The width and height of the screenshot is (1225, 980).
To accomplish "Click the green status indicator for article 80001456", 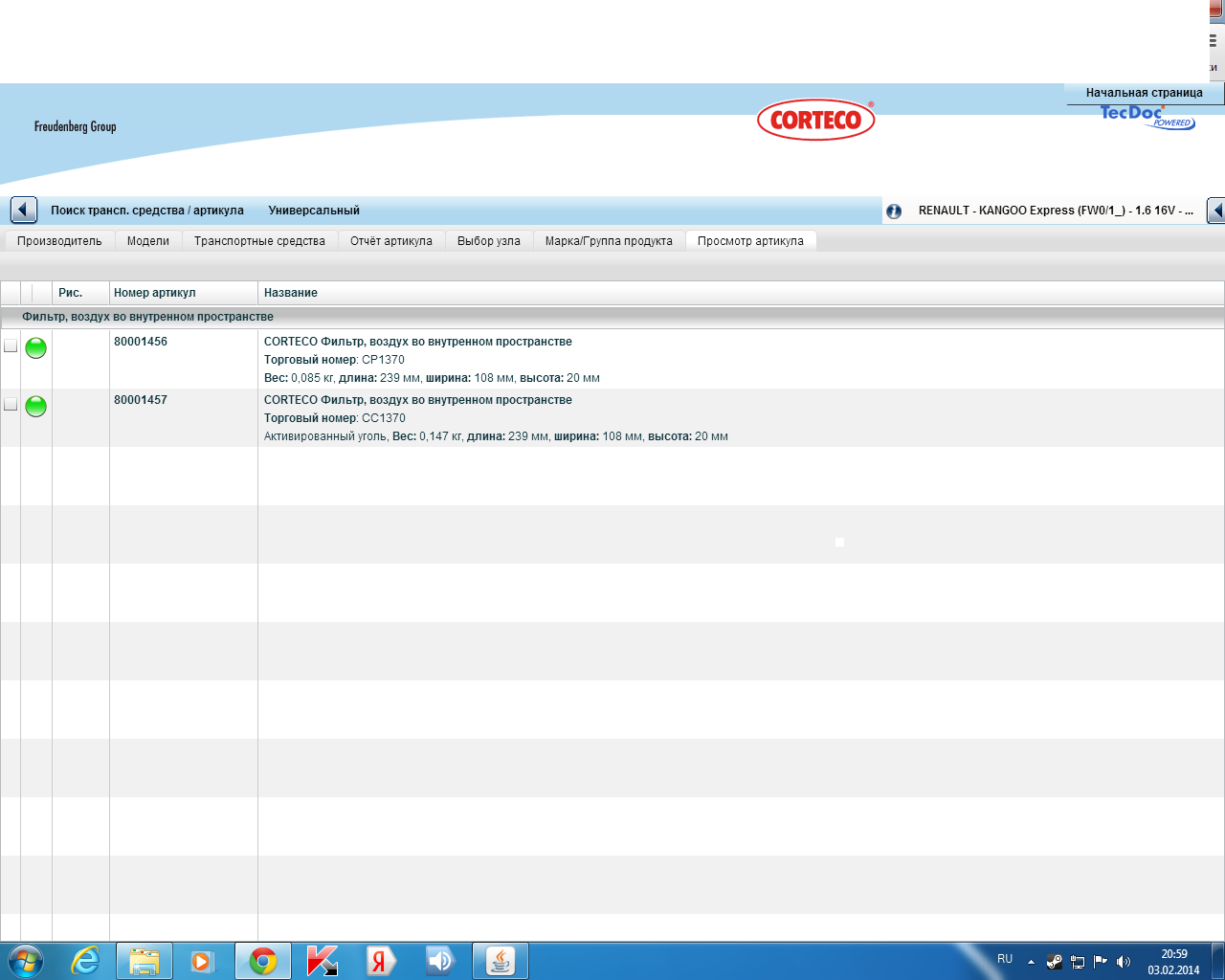I will (x=35, y=348).
